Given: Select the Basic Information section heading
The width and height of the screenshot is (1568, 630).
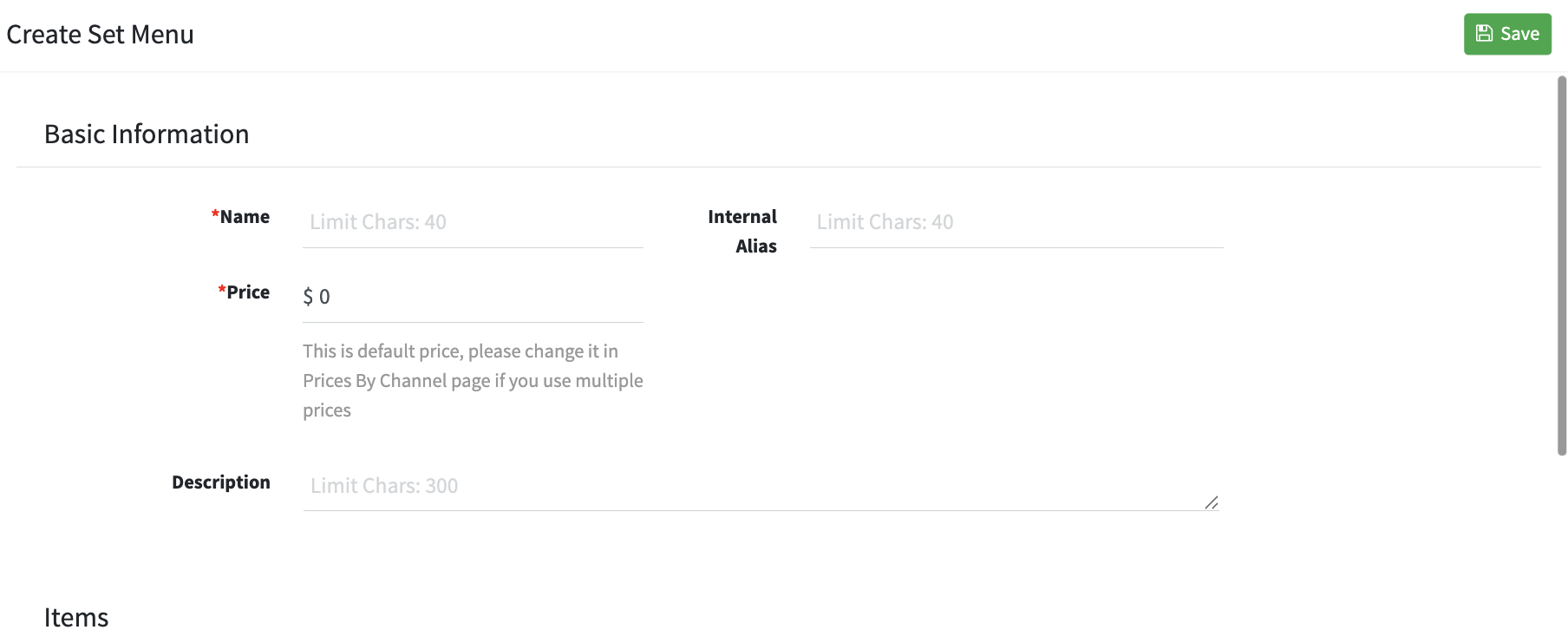Looking at the screenshot, I should [147, 135].
